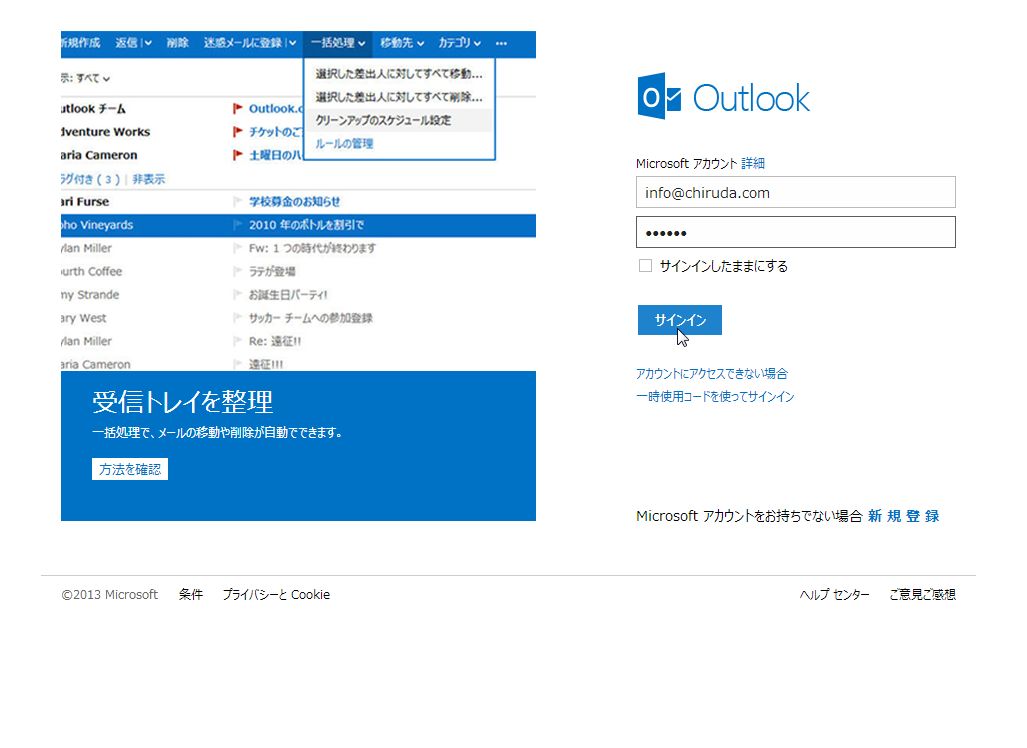This screenshot has height=748, width=1027.
Task: Flag the 学校募金のお知らせ message
Action: point(238,202)
